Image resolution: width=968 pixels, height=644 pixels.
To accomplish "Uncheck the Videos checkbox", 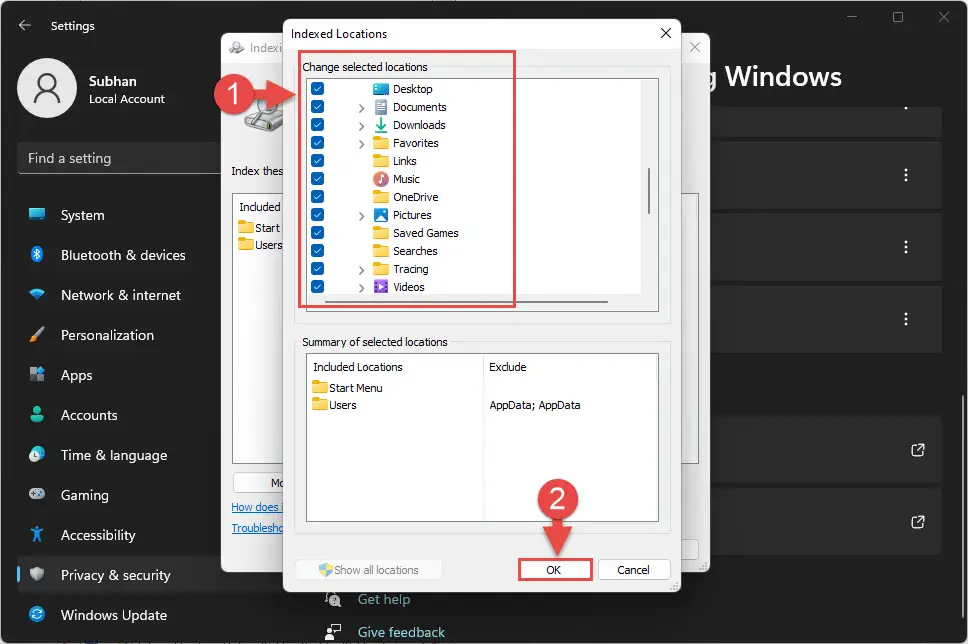I will coord(317,286).
